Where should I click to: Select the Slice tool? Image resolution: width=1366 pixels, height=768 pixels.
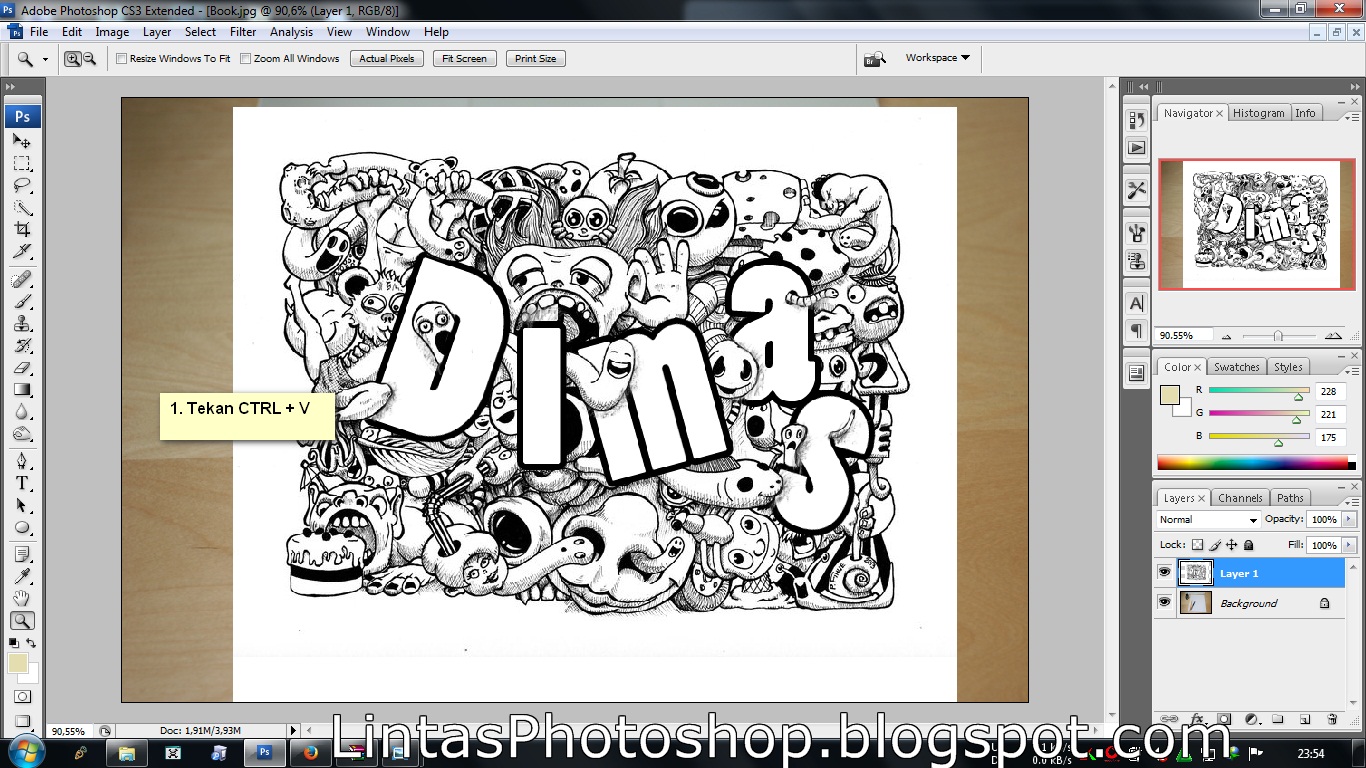tap(22, 251)
